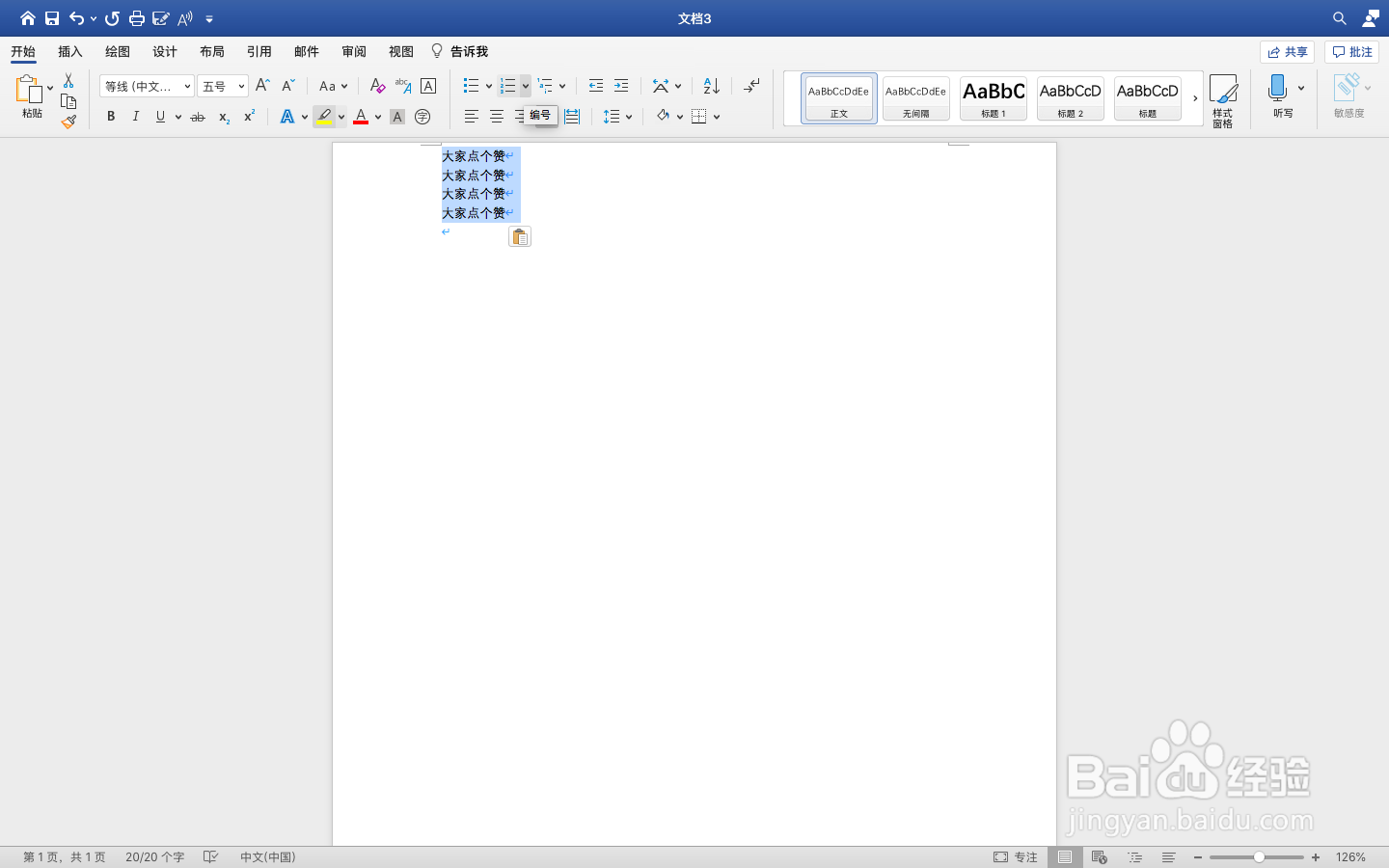Click the 共享 share button
1389x868 pixels.
(x=1288, y=52)
